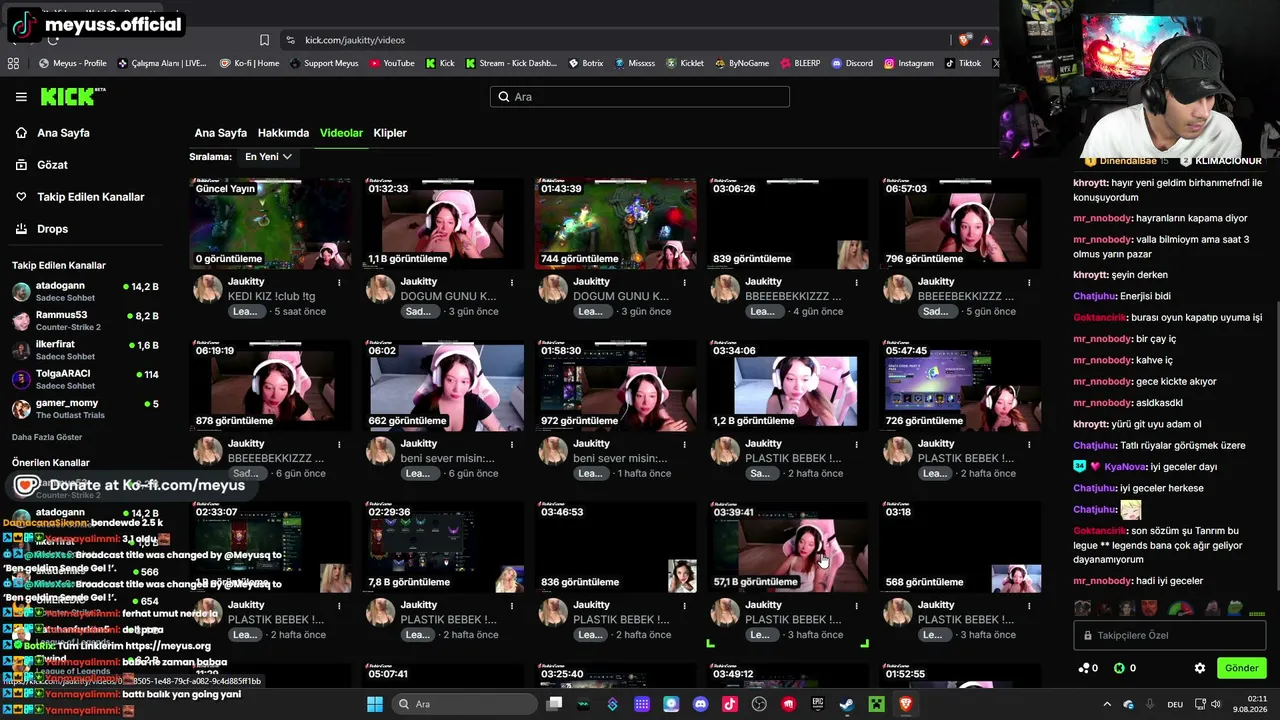Open options for KEDI KIZ video
Image resolution: width=1280 pixels, height=720 pixels.
coord(339,282)
